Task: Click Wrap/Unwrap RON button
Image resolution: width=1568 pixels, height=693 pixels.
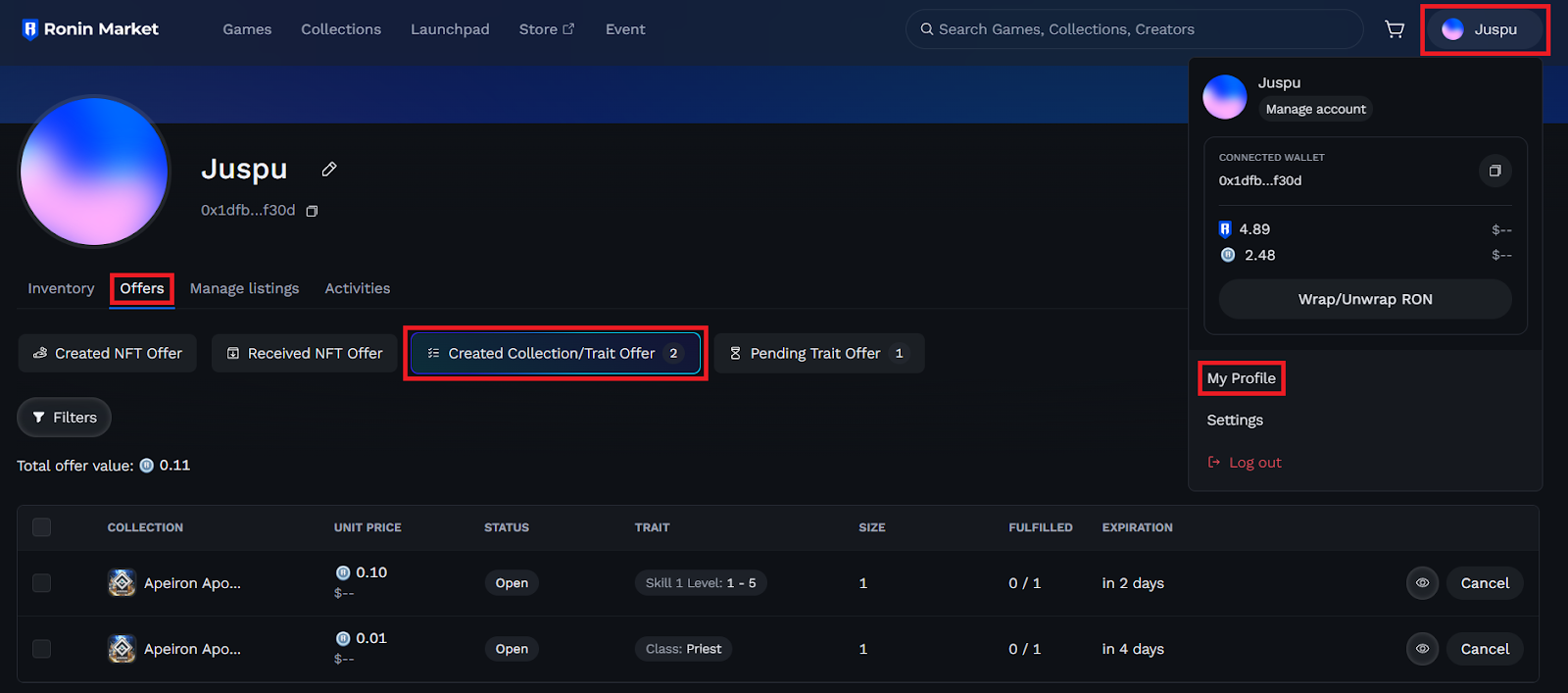Action: pos(1365,299)
